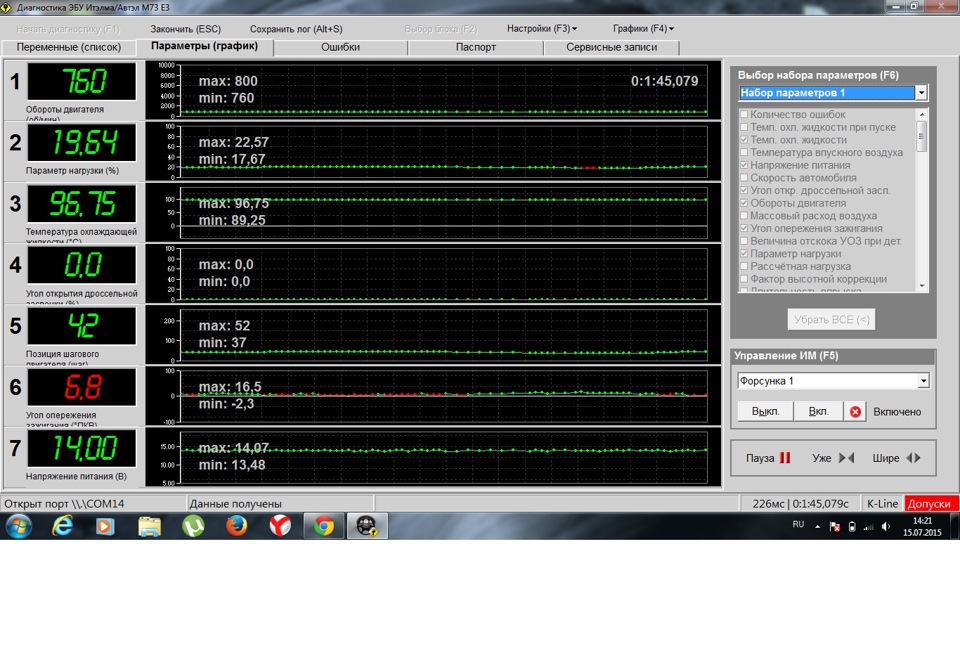
Task: Launch Firefox from the taskbar
Action: [236, 526]
